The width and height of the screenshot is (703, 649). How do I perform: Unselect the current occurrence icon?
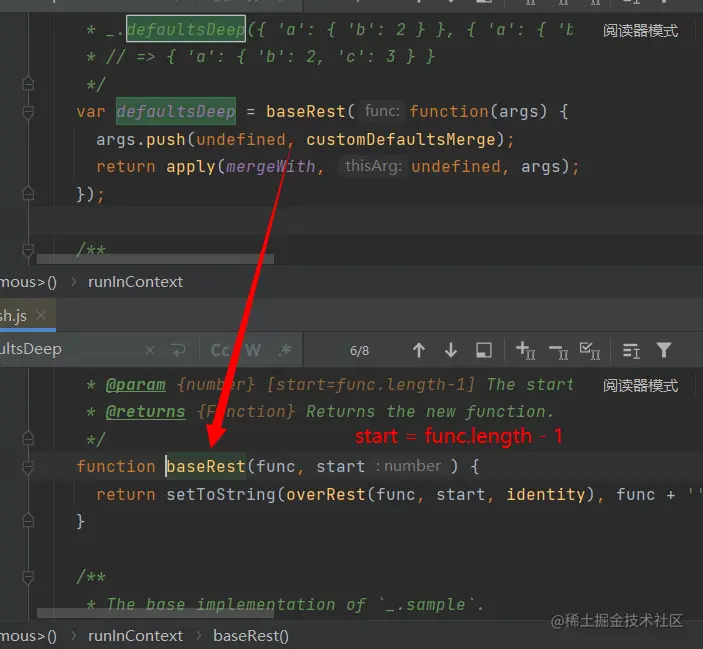coord(559,352)
